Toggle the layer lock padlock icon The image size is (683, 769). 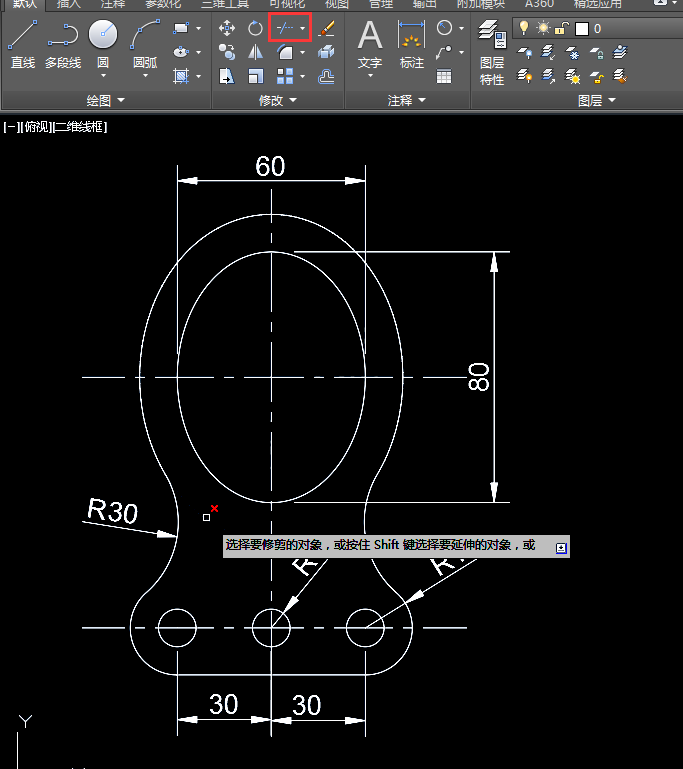(562, 28)
